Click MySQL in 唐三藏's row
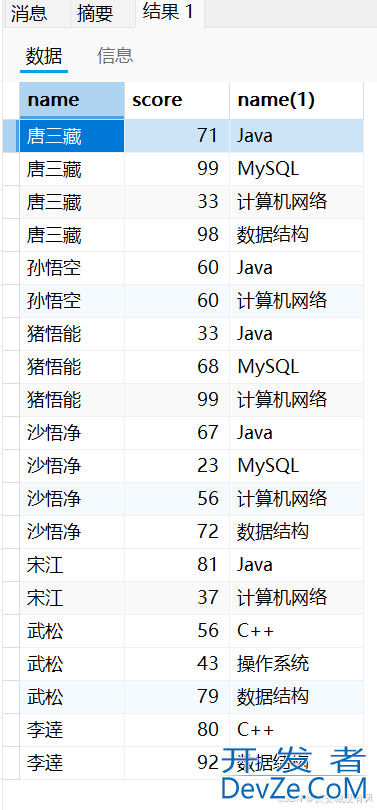The image size is (377, 810). coord(296,169)
